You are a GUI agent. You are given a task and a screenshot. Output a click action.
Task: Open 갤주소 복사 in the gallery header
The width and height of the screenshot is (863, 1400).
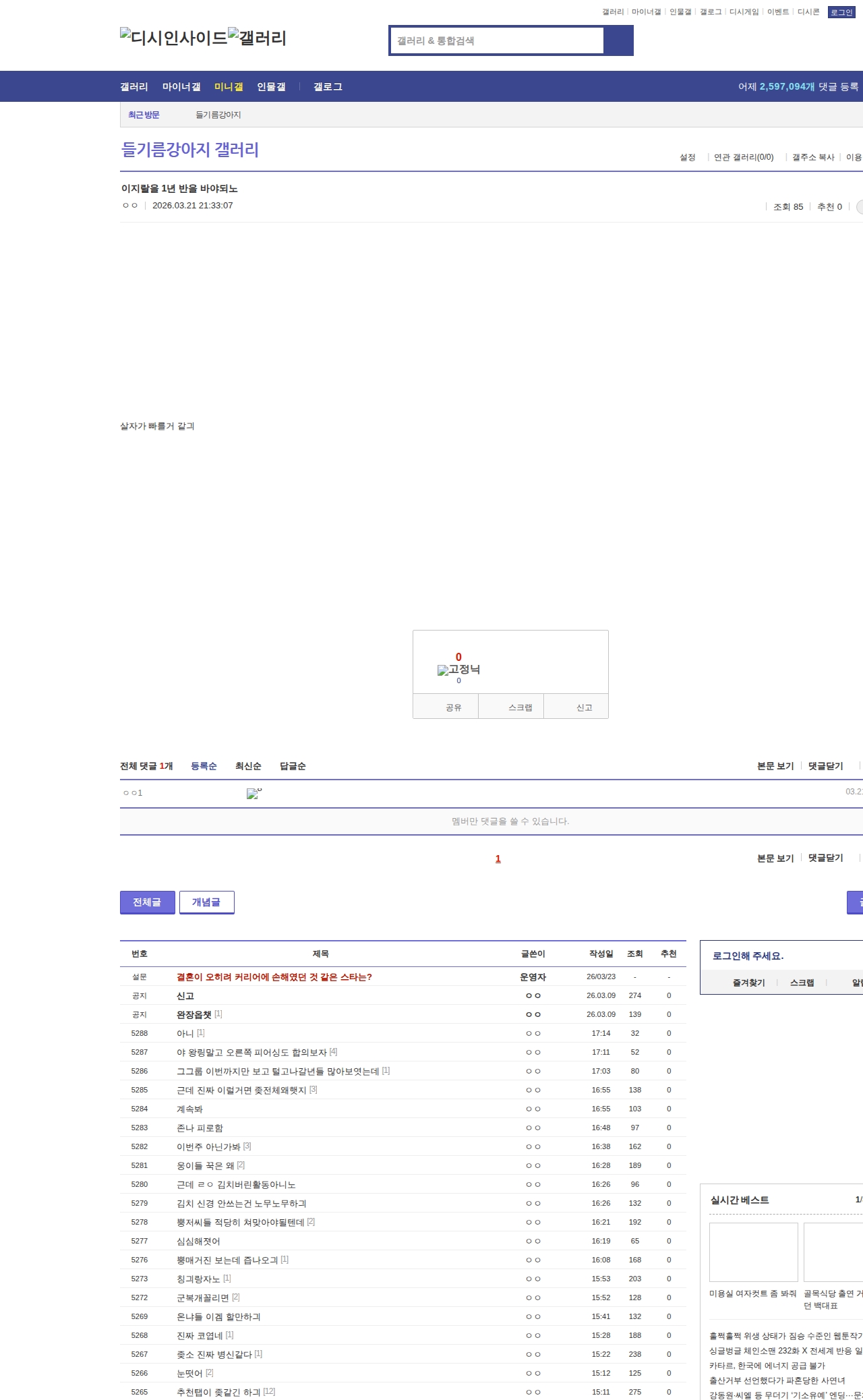(813, 157)
